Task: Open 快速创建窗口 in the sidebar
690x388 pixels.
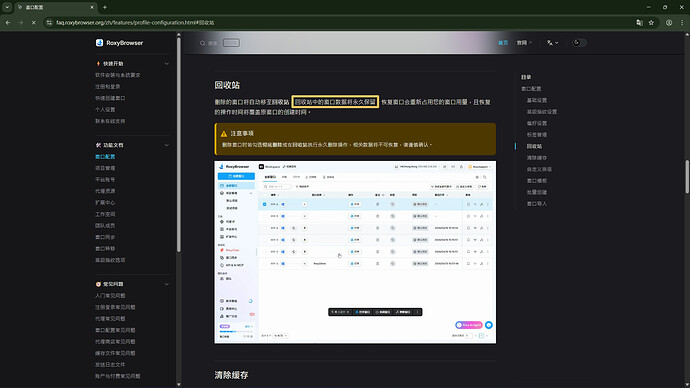Action: (110, 98)
